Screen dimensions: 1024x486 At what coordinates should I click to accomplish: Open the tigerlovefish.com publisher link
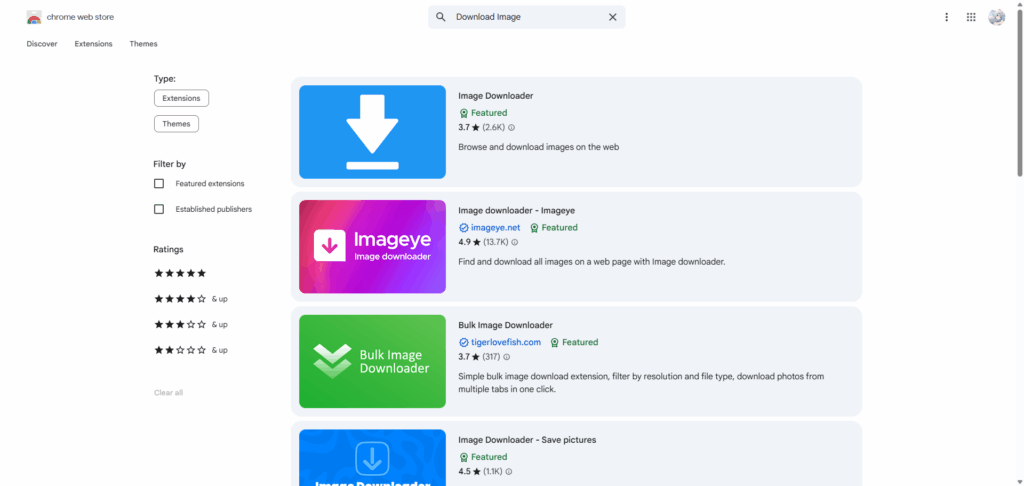[506, 342]
